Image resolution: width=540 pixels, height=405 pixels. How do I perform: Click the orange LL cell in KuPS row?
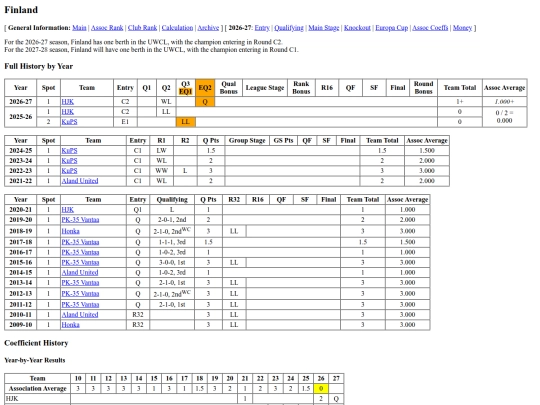point(186,122)
